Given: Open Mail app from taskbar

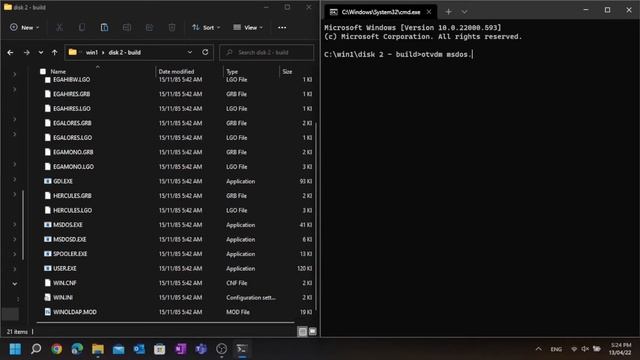Looking at the screenshot, I should coord(118,349).
